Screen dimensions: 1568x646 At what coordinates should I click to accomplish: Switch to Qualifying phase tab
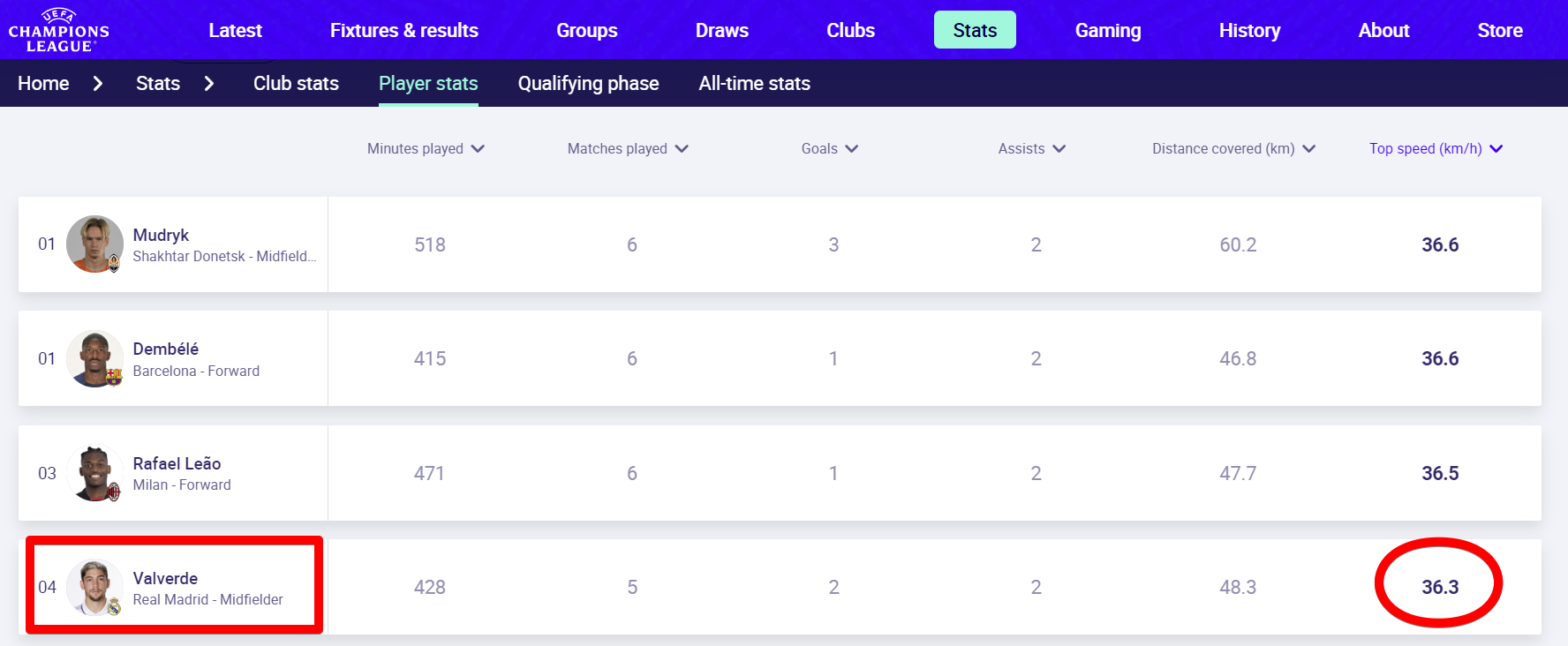pos(589,84)
